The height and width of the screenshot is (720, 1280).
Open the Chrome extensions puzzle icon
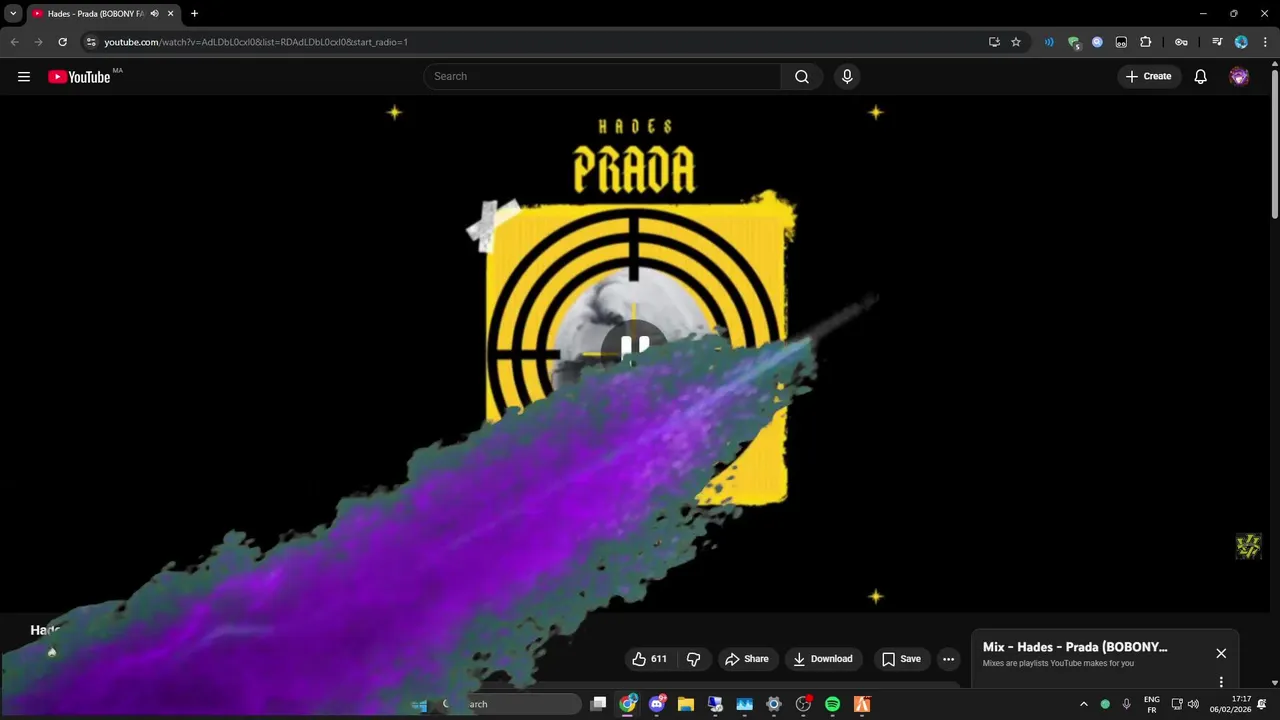[1146, 42]
